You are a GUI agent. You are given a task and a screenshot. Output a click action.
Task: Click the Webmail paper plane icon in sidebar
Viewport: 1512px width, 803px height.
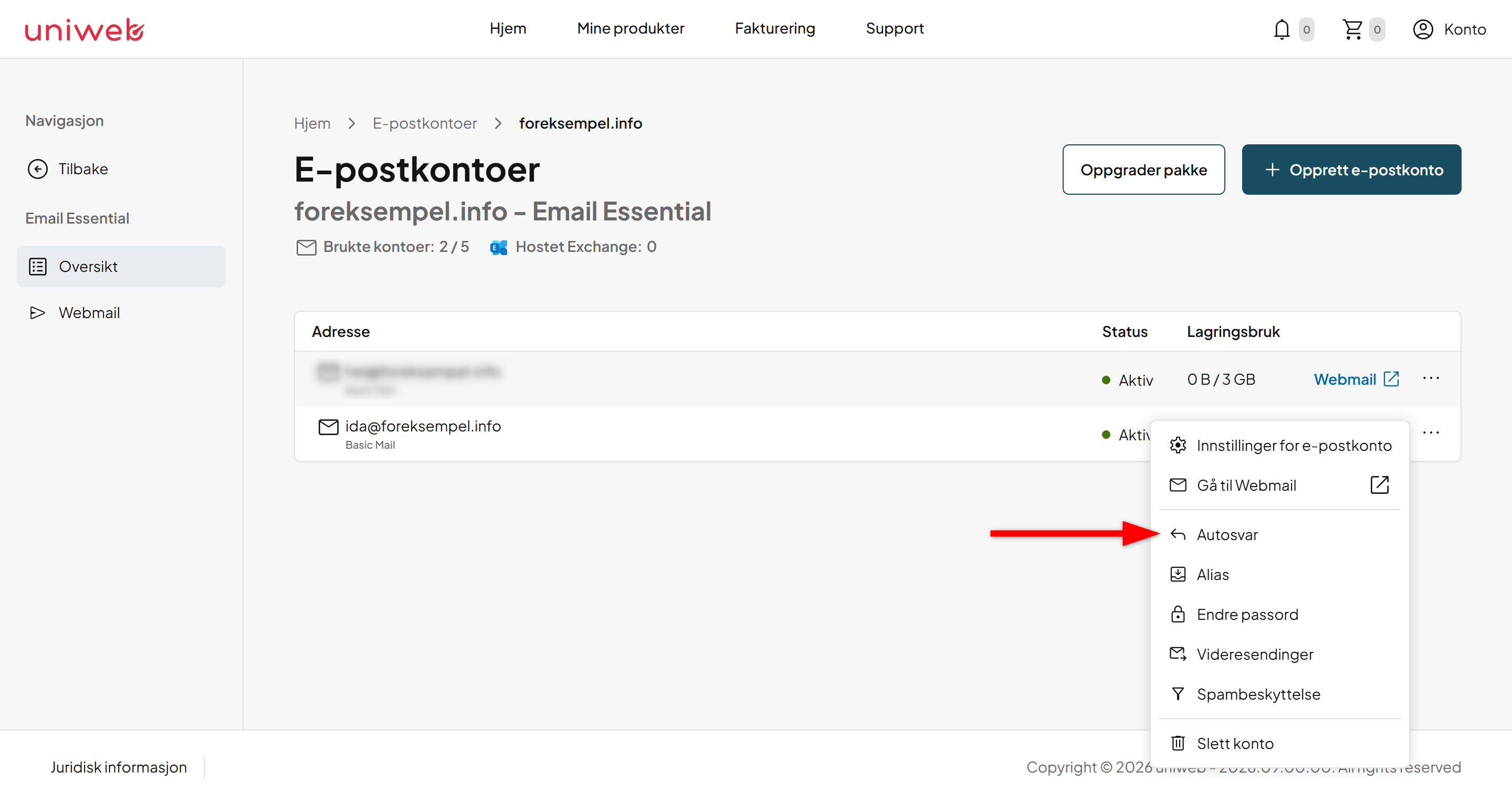(x=38, y=313)
